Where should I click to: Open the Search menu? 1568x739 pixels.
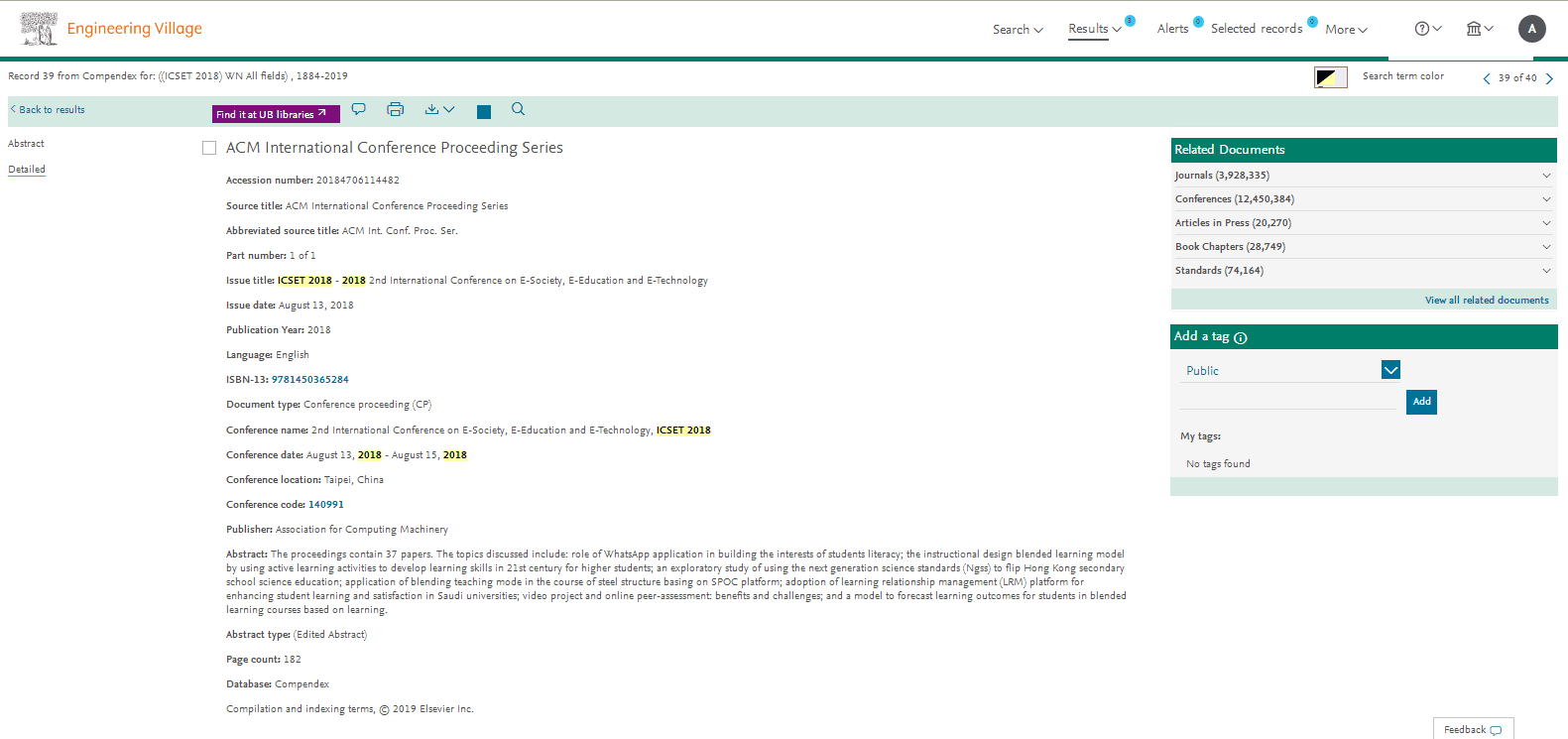tap(1018, 30)
